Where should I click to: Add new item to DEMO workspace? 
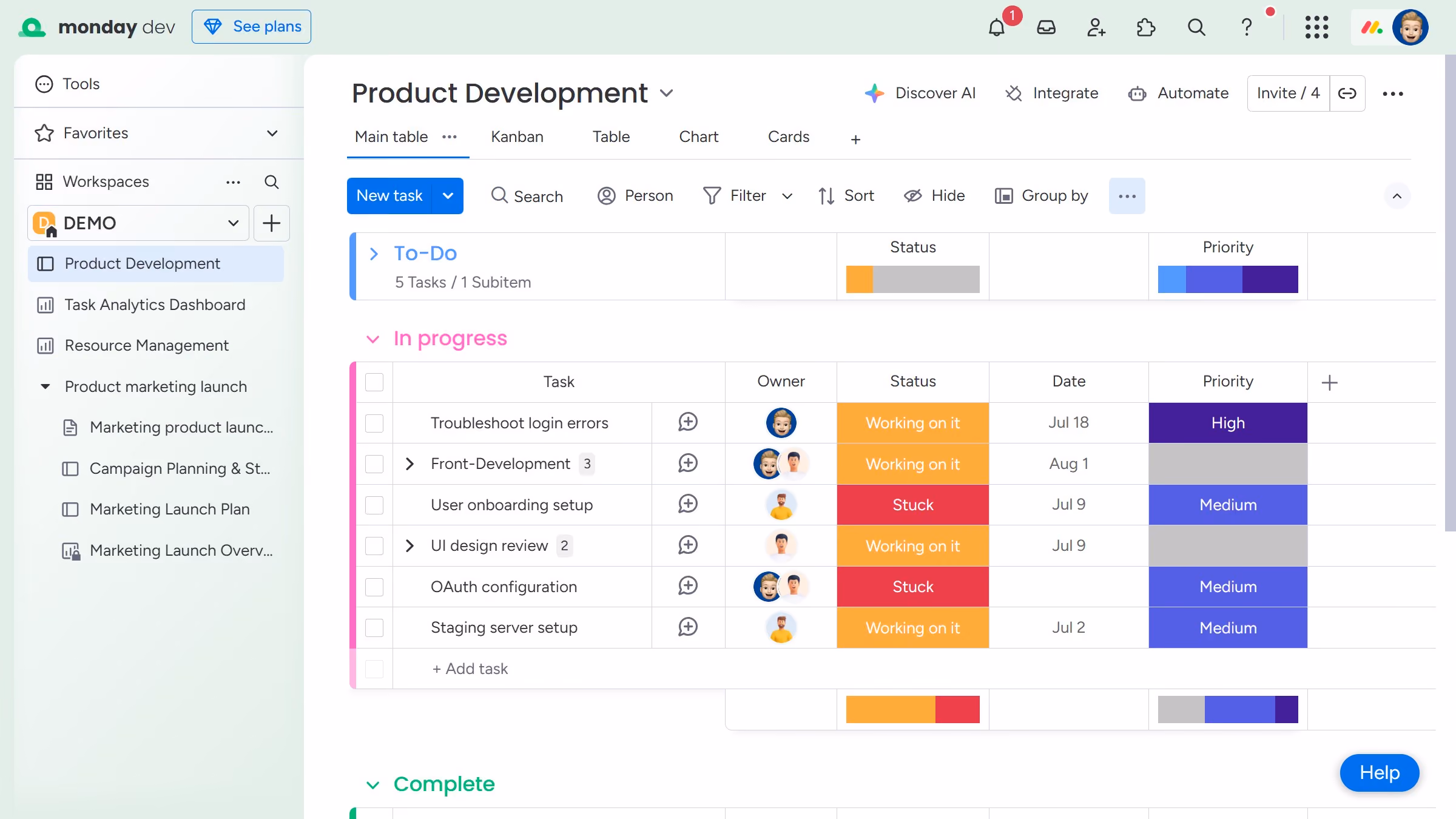(272, 223)
